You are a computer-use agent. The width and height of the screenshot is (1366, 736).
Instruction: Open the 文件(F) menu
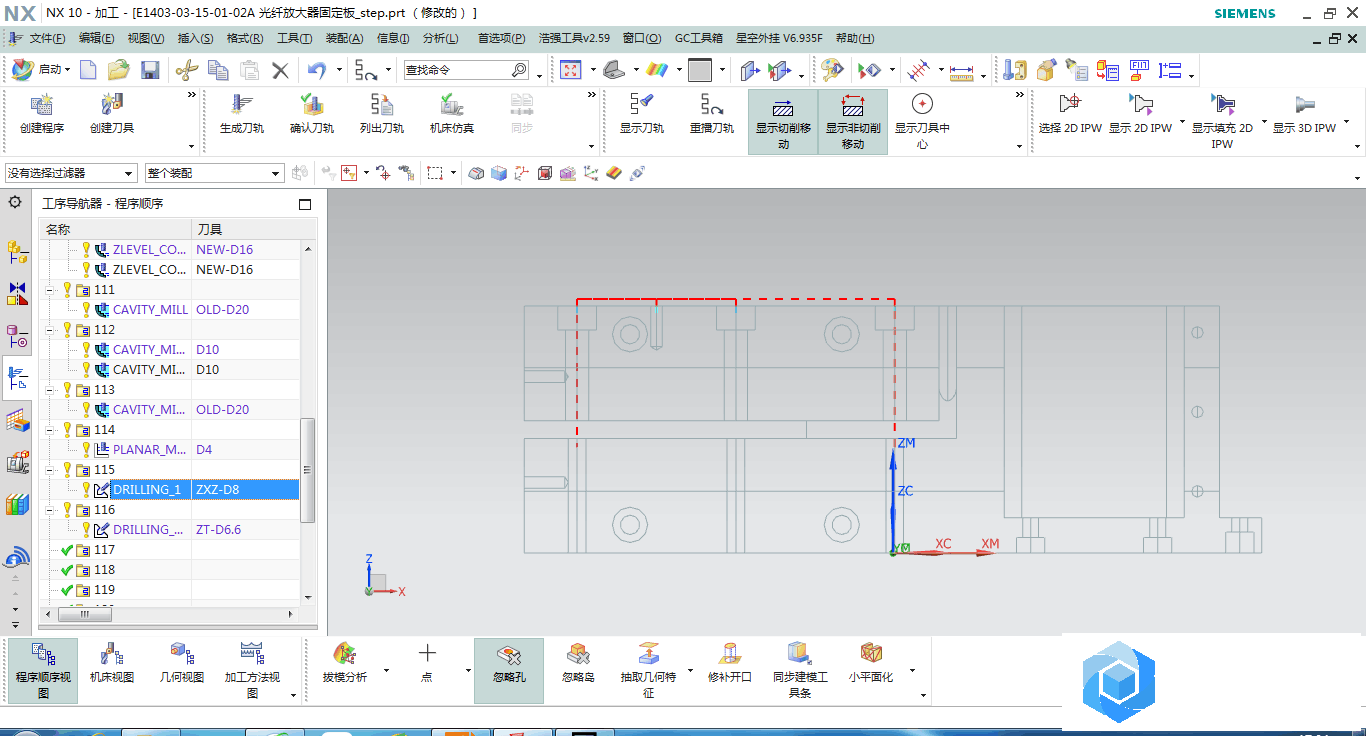47,38
